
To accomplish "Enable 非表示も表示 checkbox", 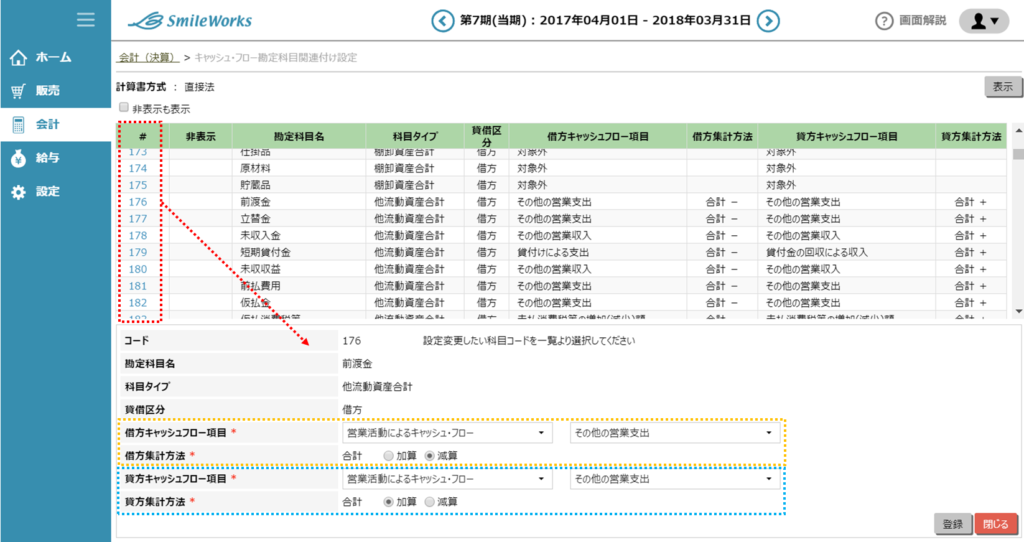I will [x=124, y=108].
